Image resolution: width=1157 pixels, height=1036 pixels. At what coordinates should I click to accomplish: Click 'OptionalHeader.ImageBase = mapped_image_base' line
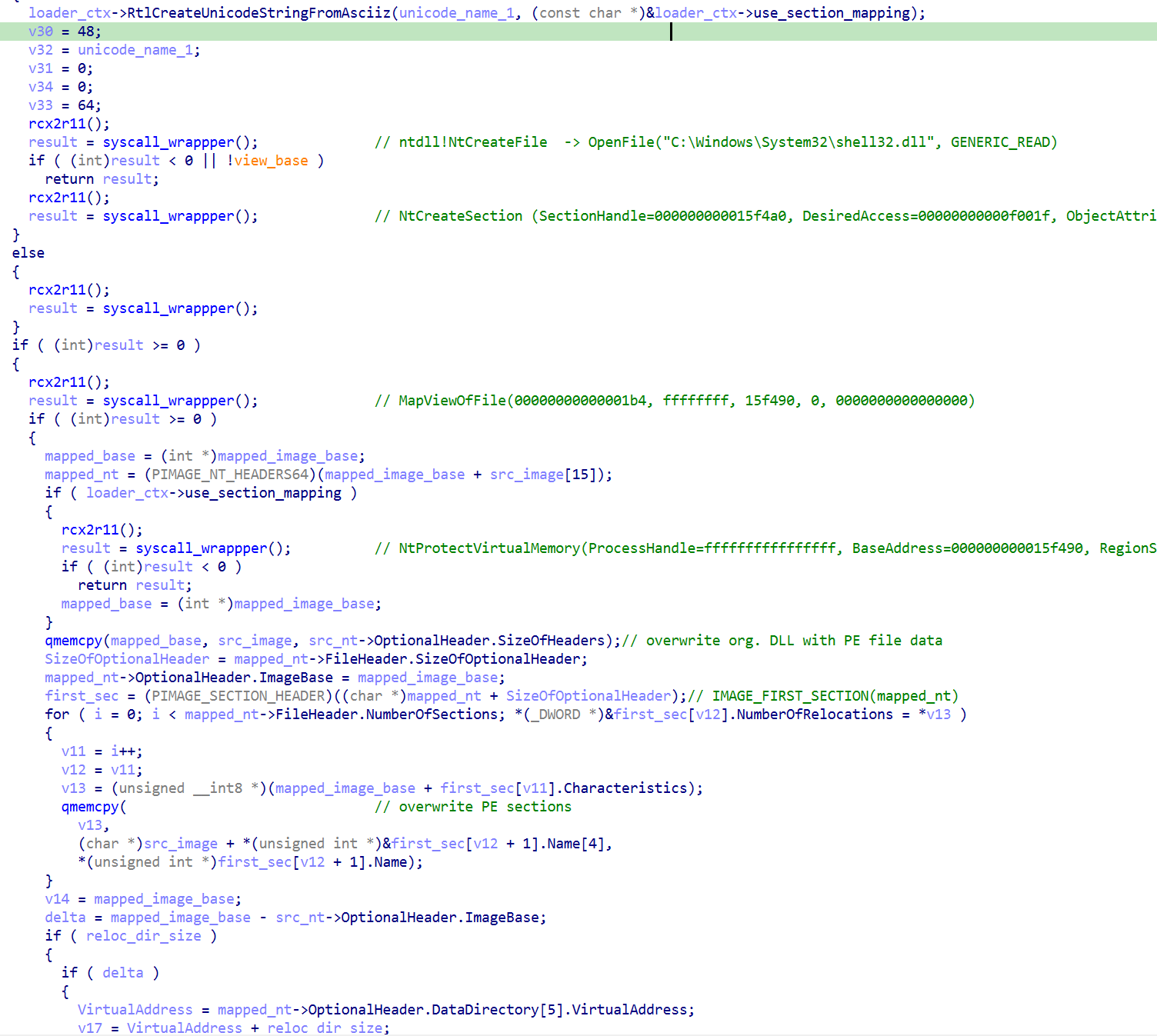[275, 678]
